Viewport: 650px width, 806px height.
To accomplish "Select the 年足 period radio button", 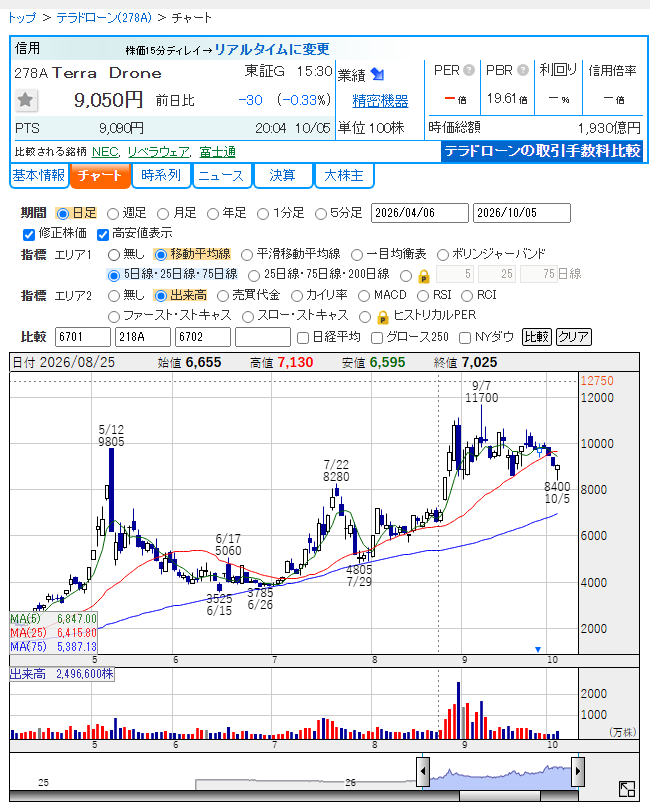I will pyautogui.click(x=213, y=213).
